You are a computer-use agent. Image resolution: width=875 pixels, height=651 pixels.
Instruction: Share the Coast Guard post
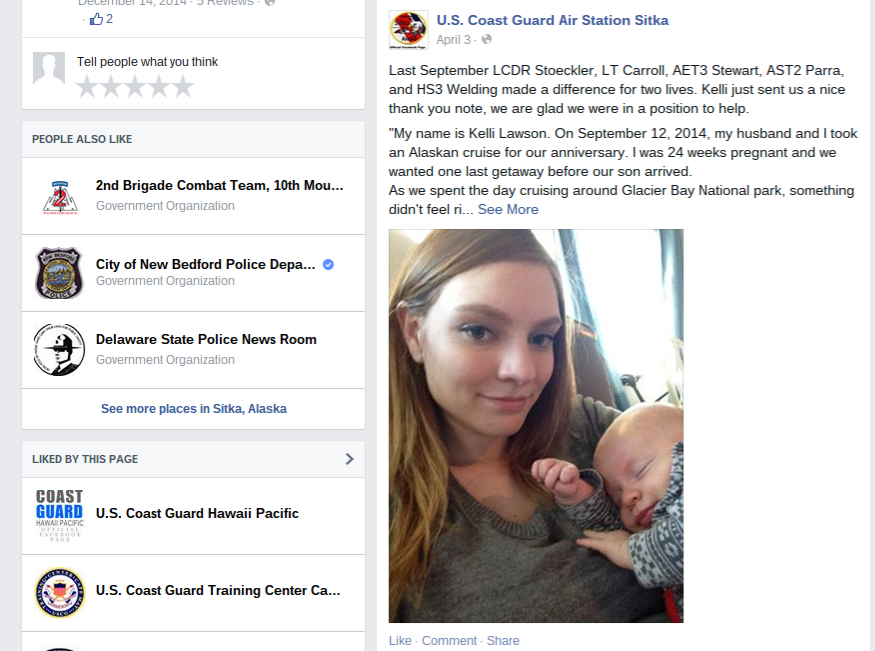[503, 640]
